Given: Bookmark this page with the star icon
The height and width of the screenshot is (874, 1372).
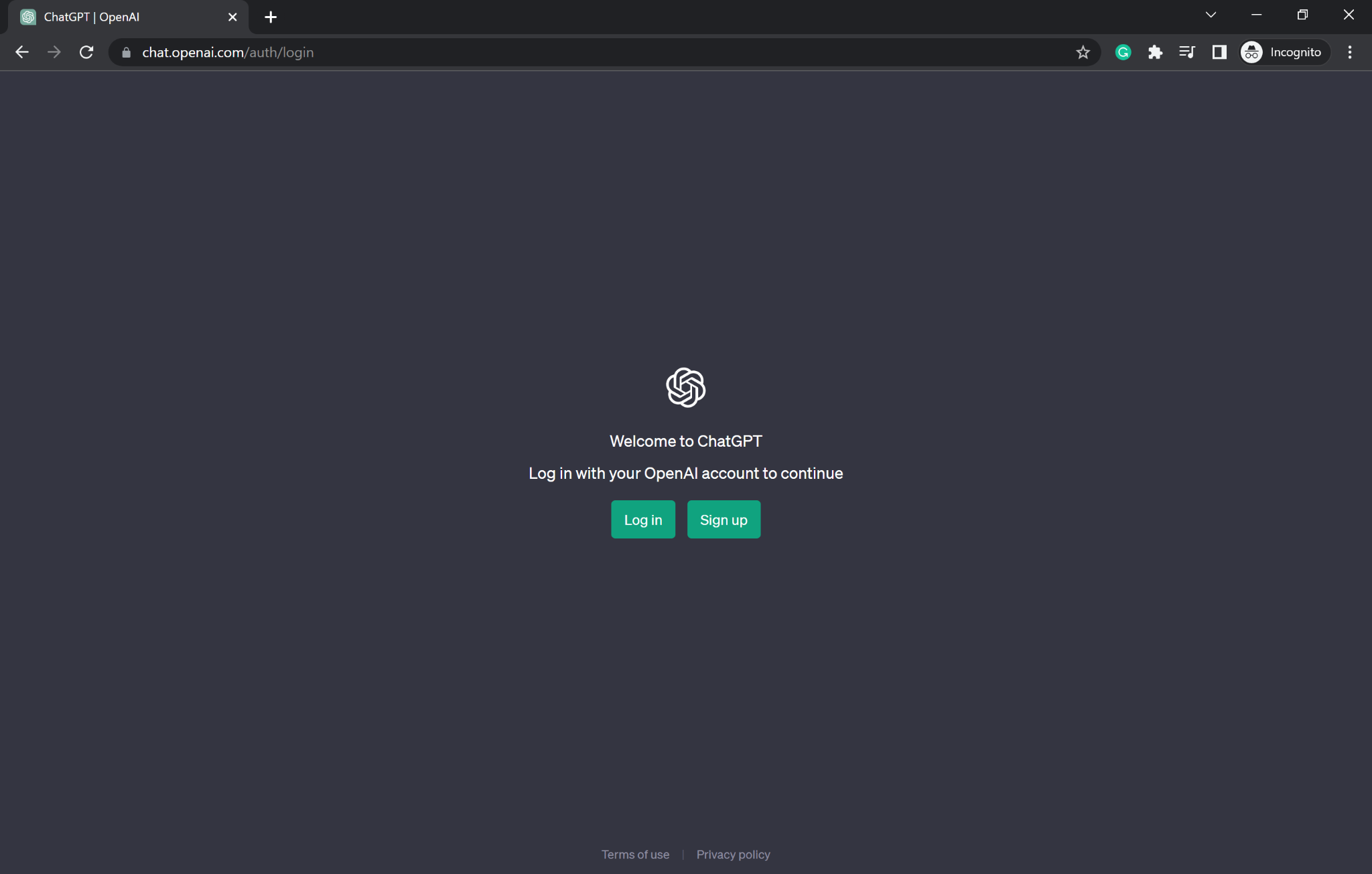Looking at the screenshot, I should click(x=1083, y=52).
